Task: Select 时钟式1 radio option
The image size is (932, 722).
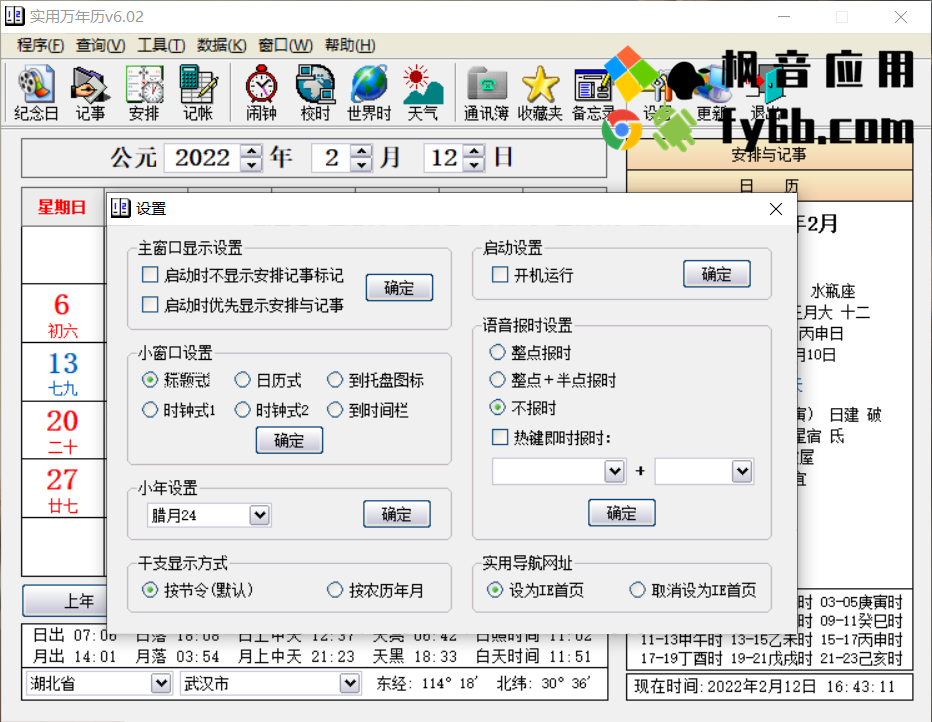Action: pyautogui.click(x=150, y=409)
